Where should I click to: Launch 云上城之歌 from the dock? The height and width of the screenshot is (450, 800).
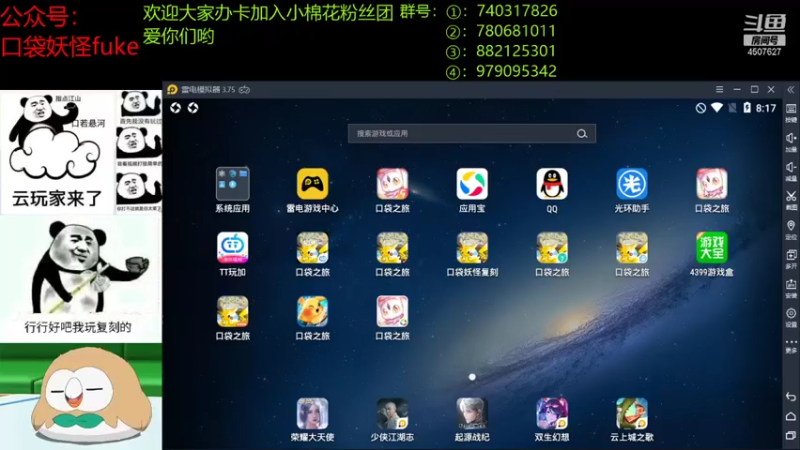tap(632, 414)
